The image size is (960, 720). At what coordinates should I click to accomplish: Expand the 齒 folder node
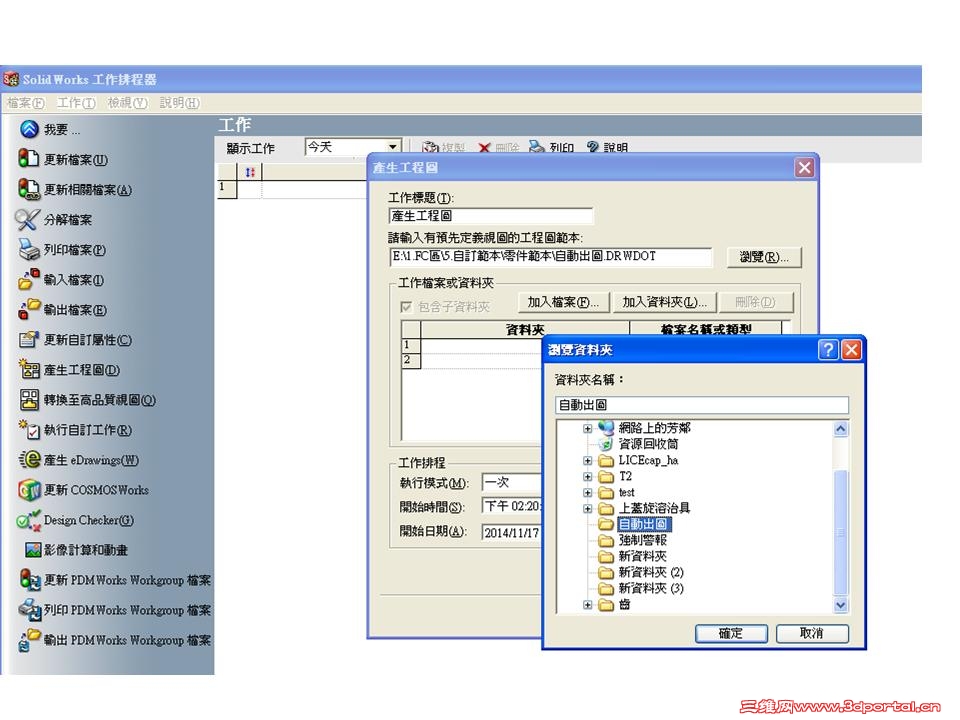(x=587, y=605)
